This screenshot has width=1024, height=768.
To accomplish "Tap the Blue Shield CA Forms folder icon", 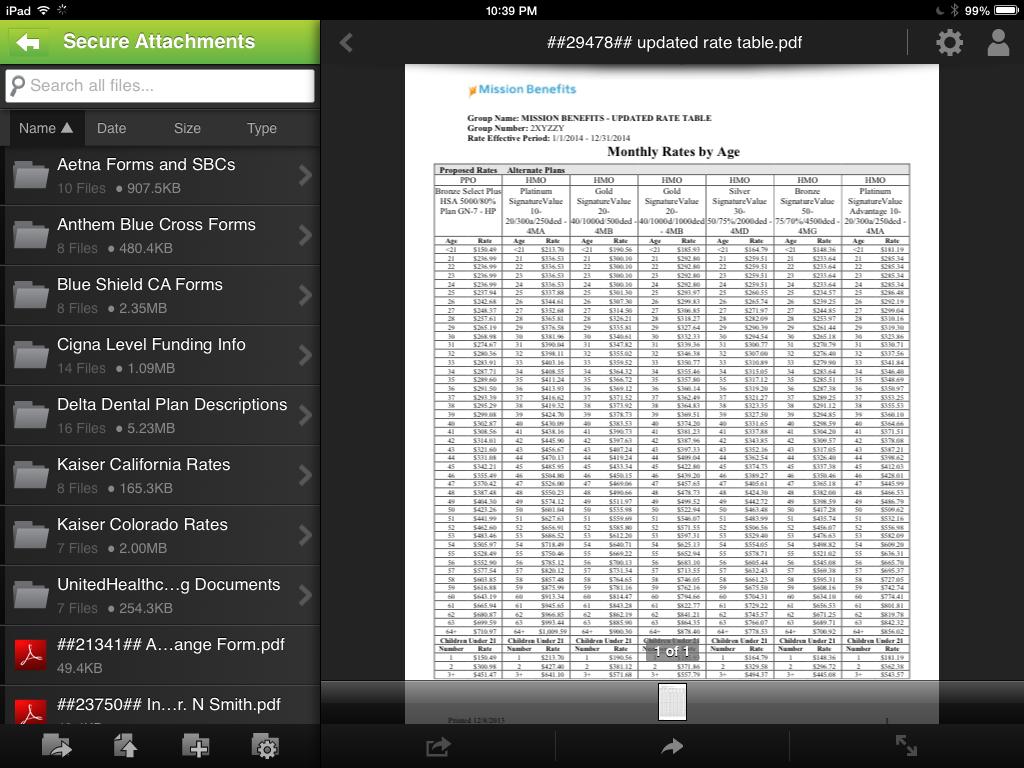I will pos(31,295).
